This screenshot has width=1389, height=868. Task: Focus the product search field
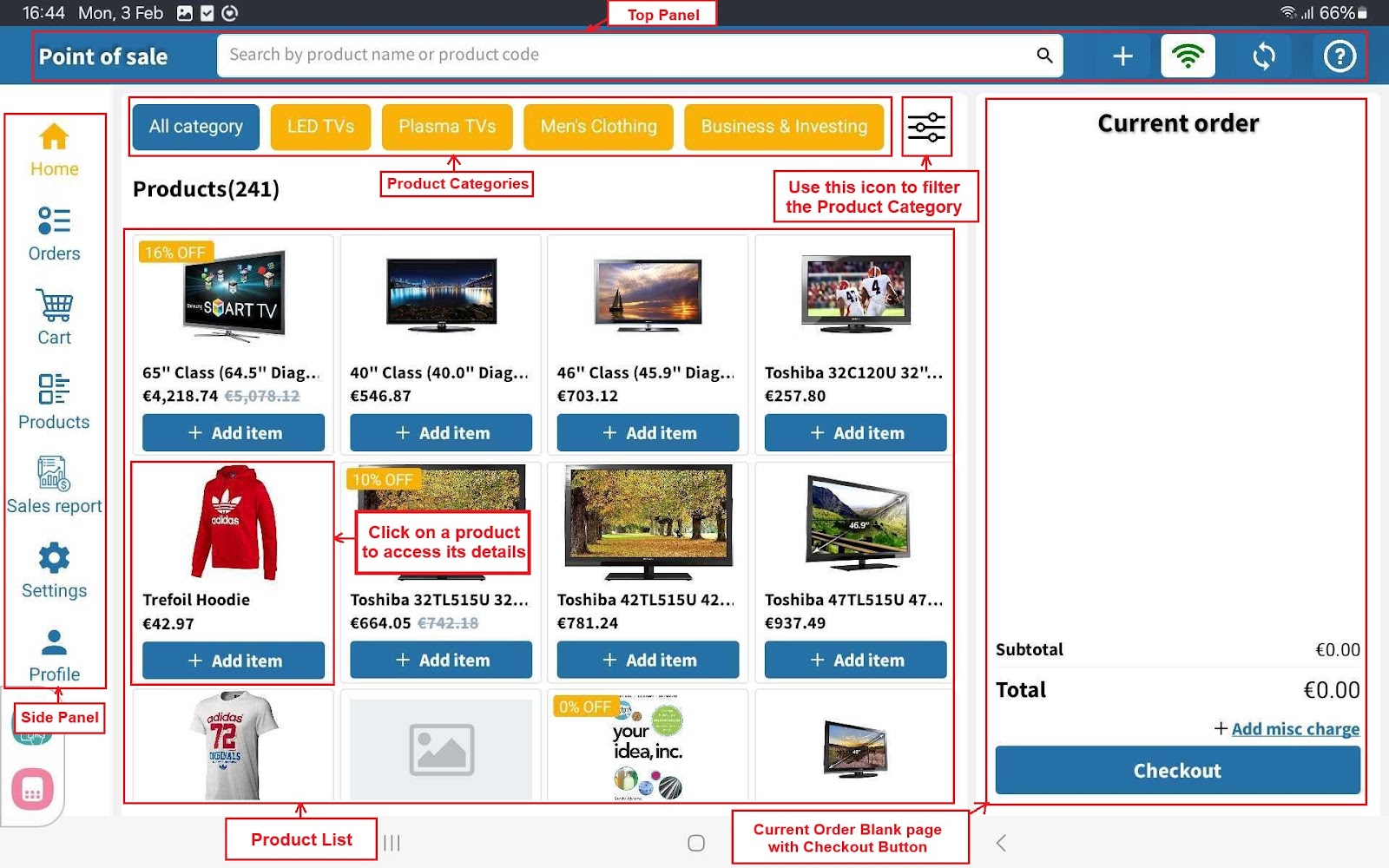click(625, 56)
